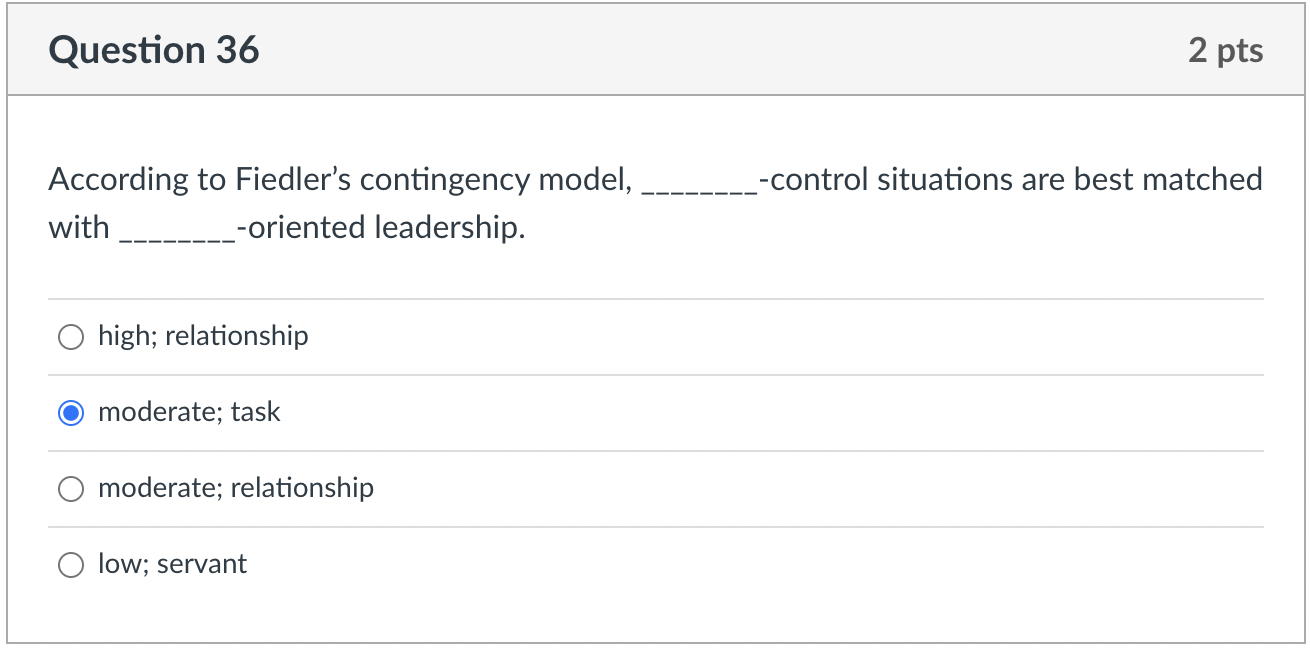Click the "high; relationship" answer label text

(203, 336)
